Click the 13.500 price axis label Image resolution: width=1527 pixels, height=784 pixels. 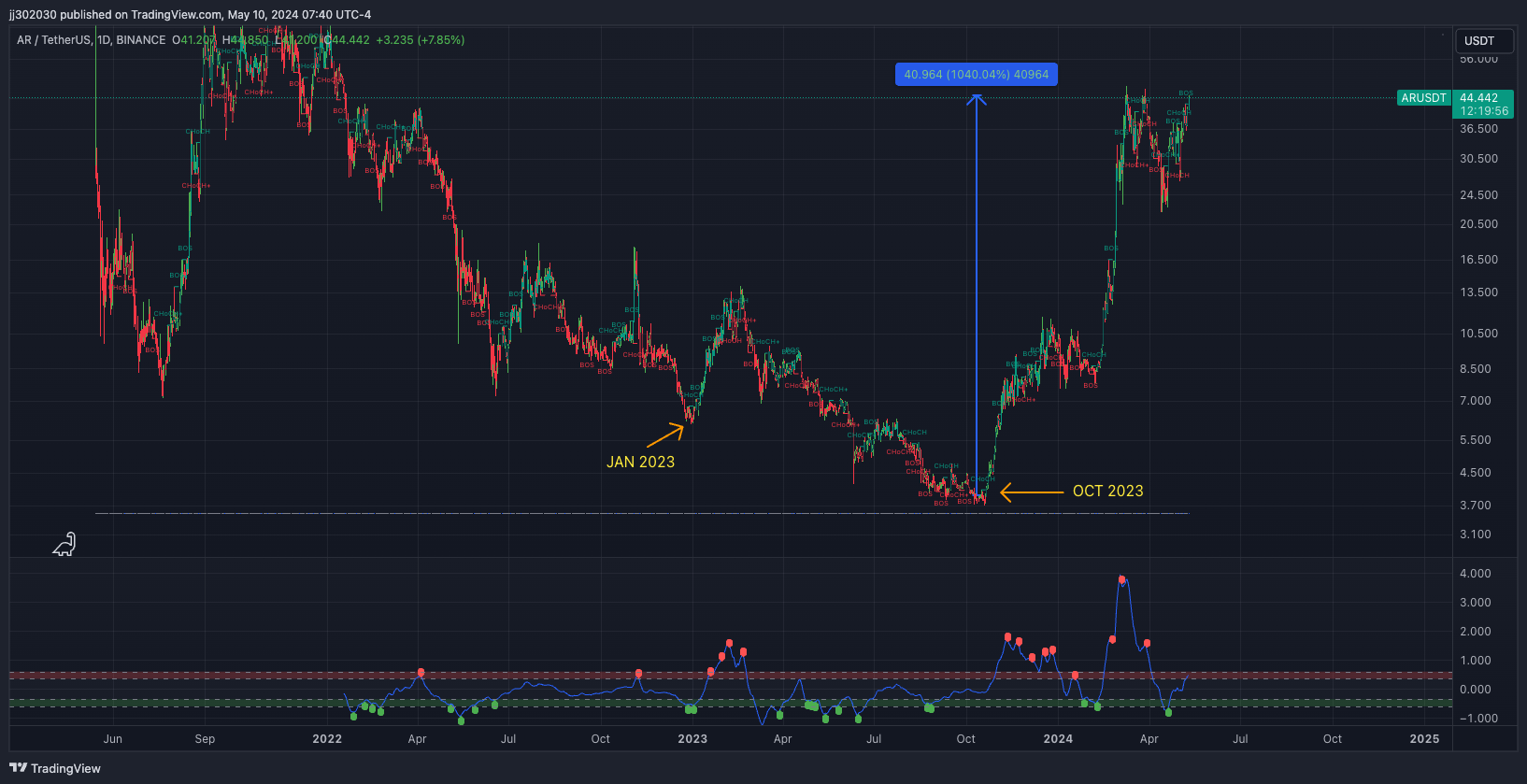click(x=1478, y=292)
